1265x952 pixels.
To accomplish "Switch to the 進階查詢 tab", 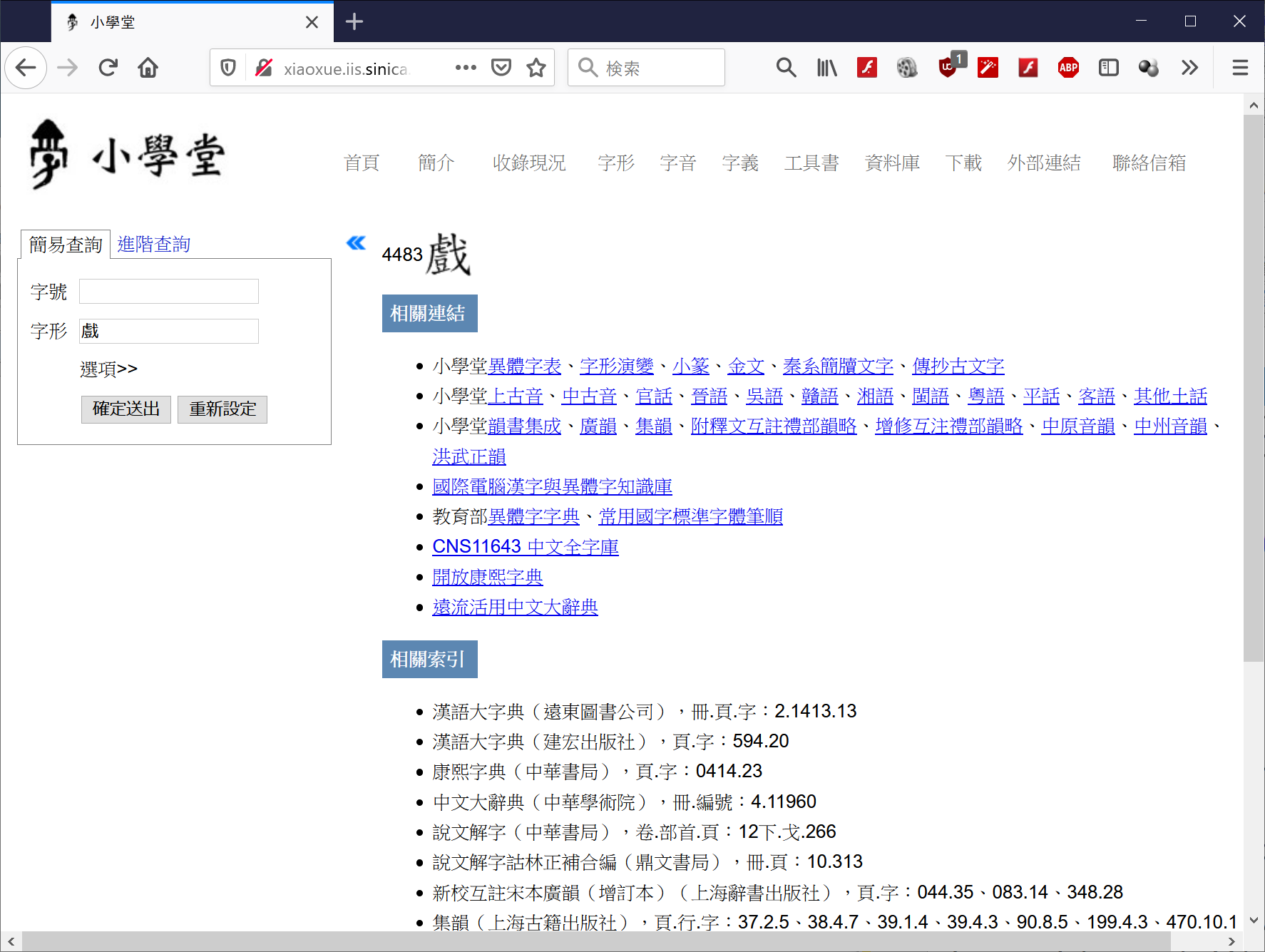I will [x=153, y=245].
